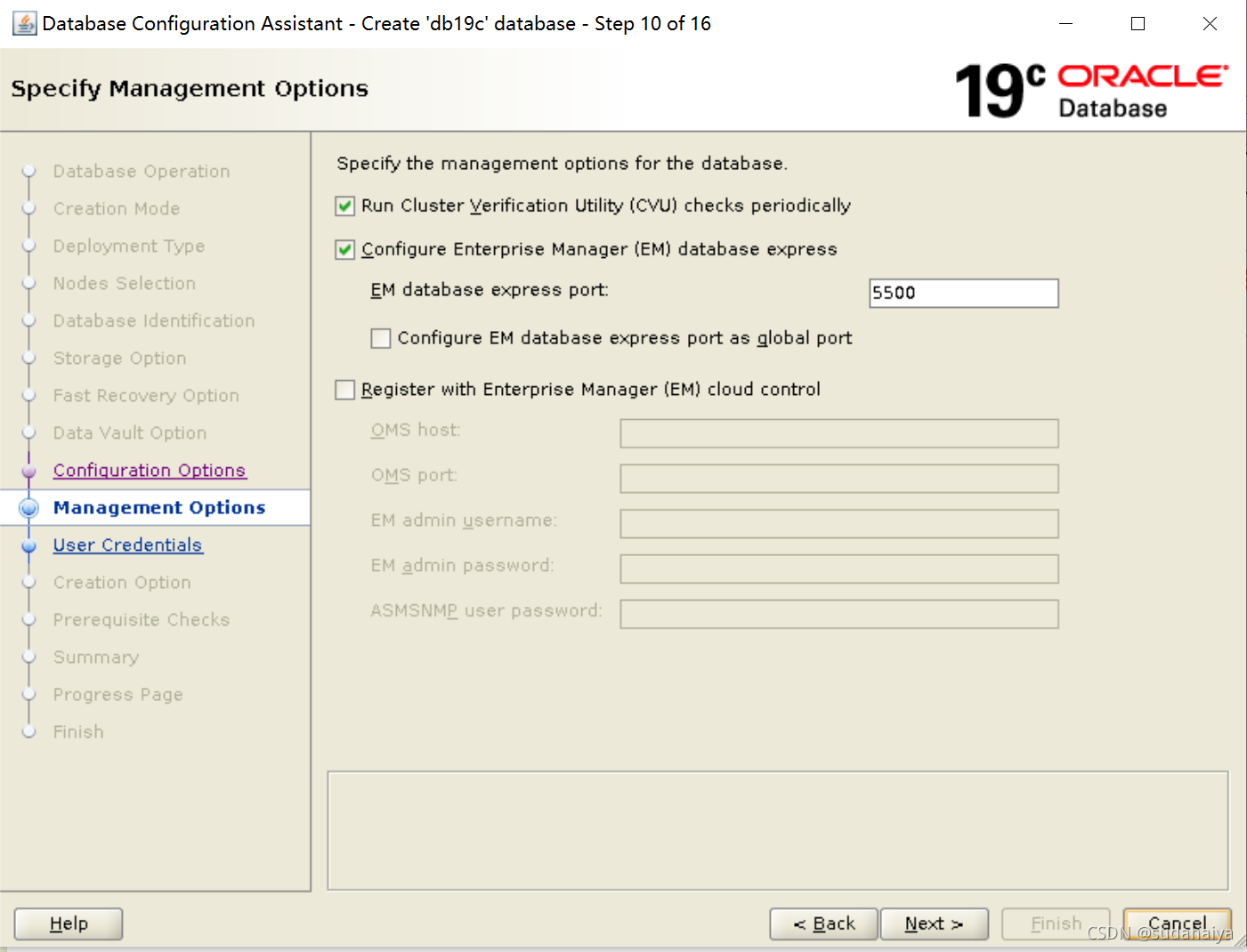1247x952 pixels.
Task: Click the EM database express port field
Action: pos(964,293)
